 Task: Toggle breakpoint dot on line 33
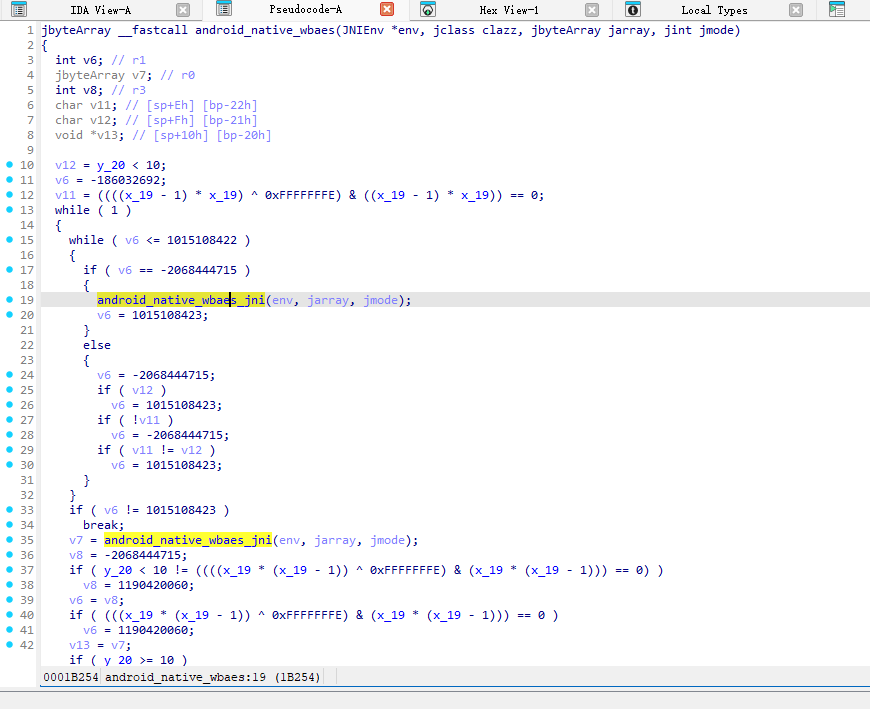pos(9,509)
